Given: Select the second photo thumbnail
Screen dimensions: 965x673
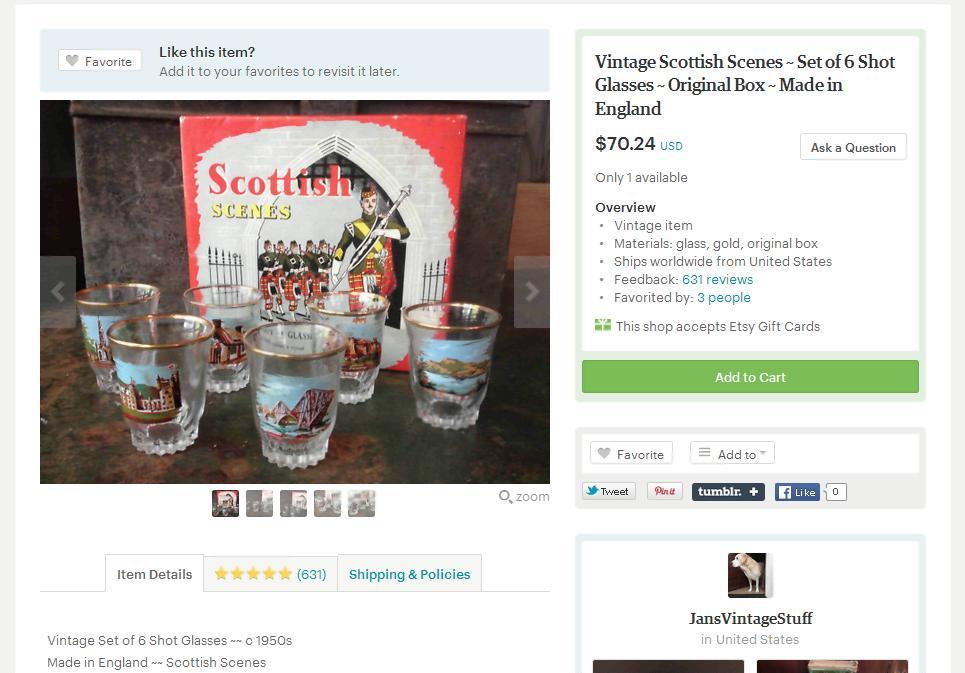Looking at the screenshot, I should (x=260, y=503).
